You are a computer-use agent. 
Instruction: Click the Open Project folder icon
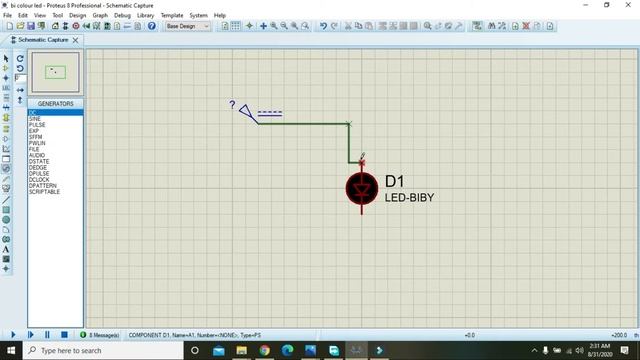pos(20,26)
